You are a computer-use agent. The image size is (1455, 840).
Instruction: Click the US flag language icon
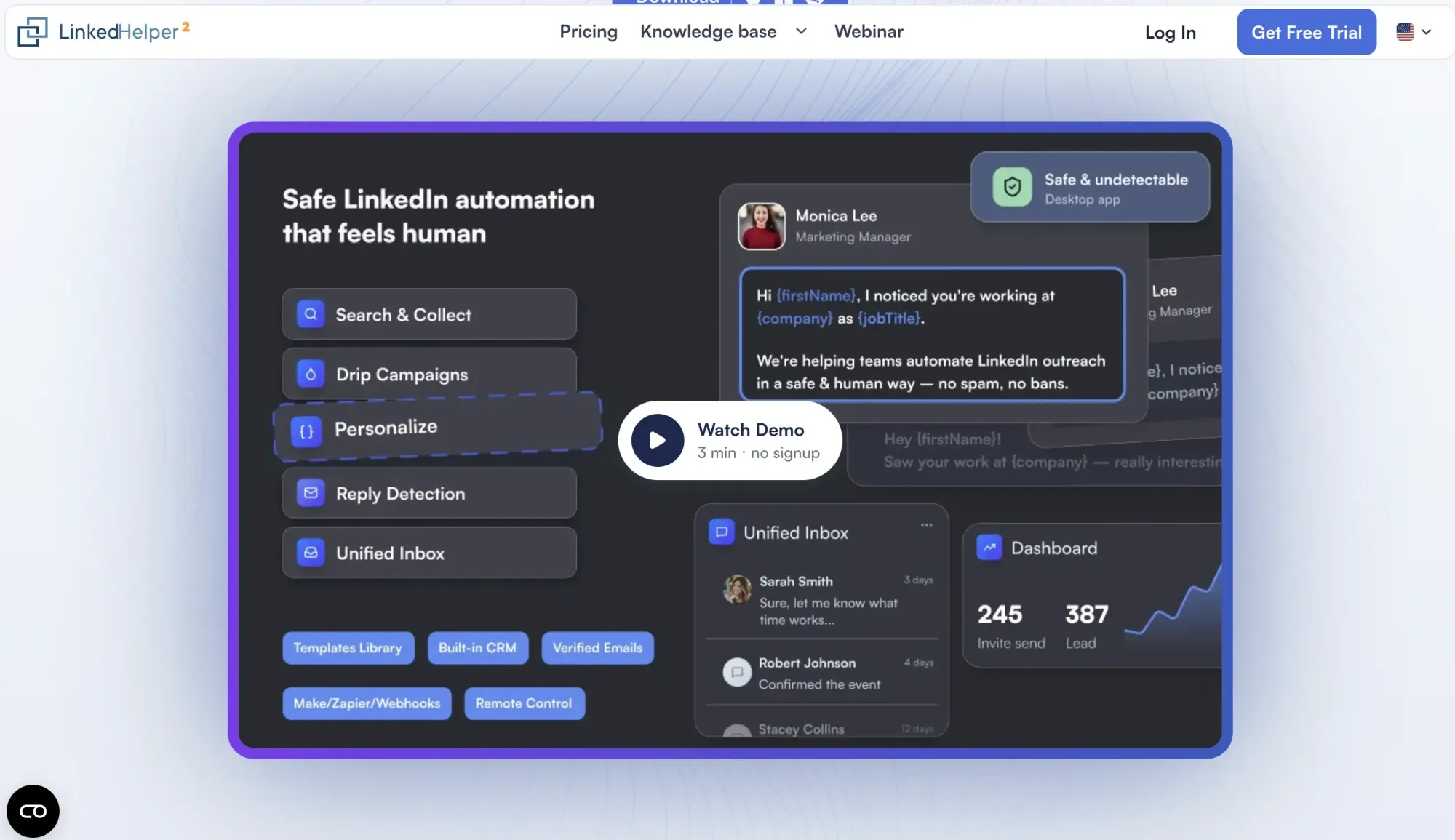click(1405, 32)
